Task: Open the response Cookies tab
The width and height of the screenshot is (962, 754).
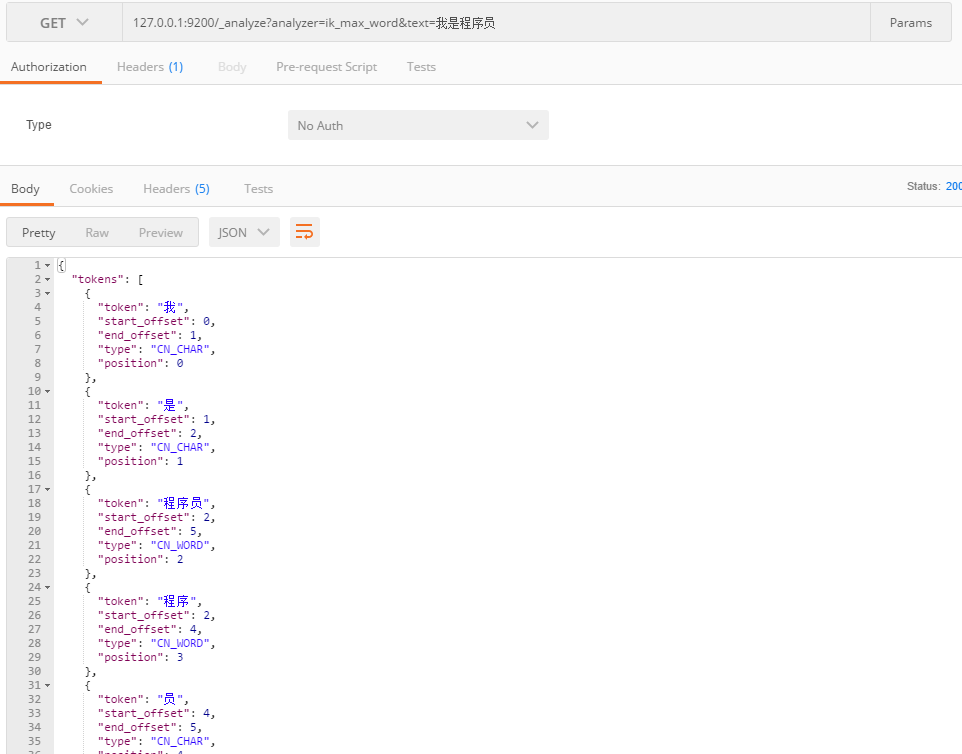Action: click(x=91, y=189)
